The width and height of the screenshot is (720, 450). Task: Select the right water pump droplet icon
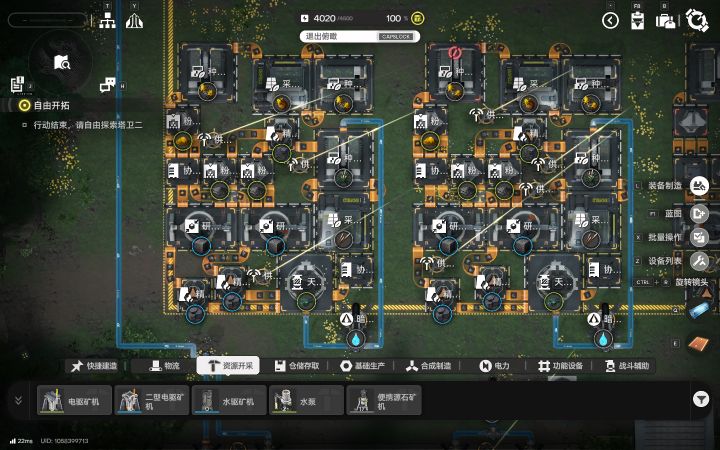pos(603,339)
